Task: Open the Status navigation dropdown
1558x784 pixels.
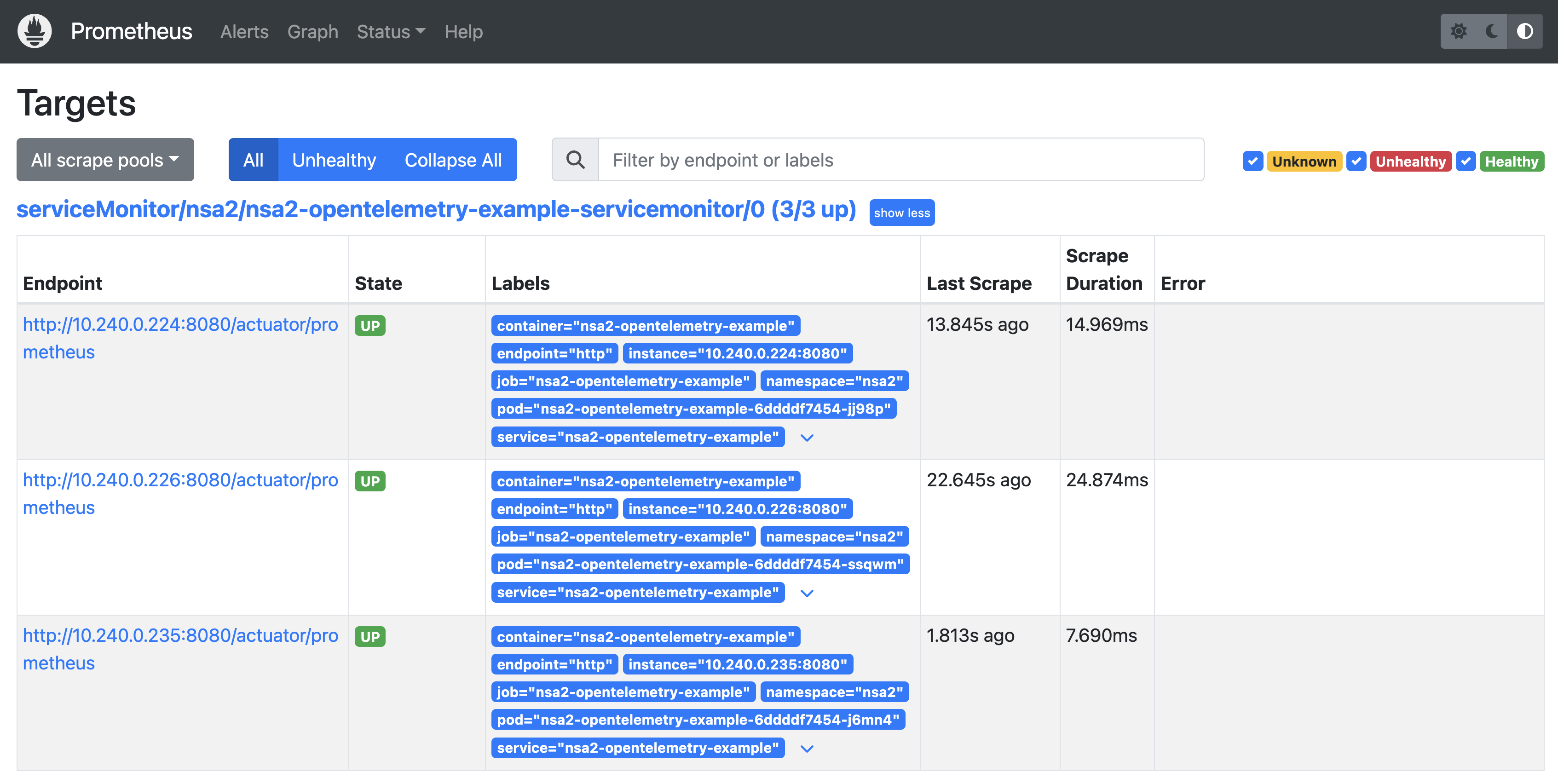Action: pos(391,31)
